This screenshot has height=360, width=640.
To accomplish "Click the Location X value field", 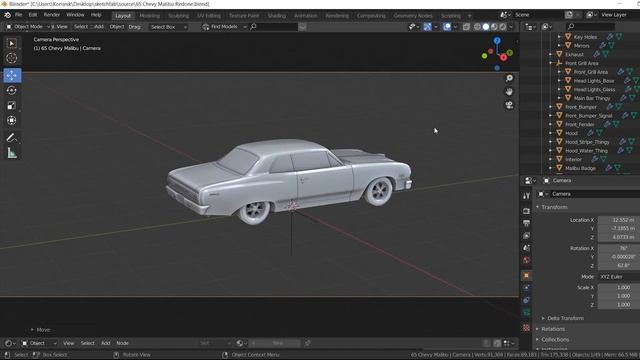I will tap(619, 220).
